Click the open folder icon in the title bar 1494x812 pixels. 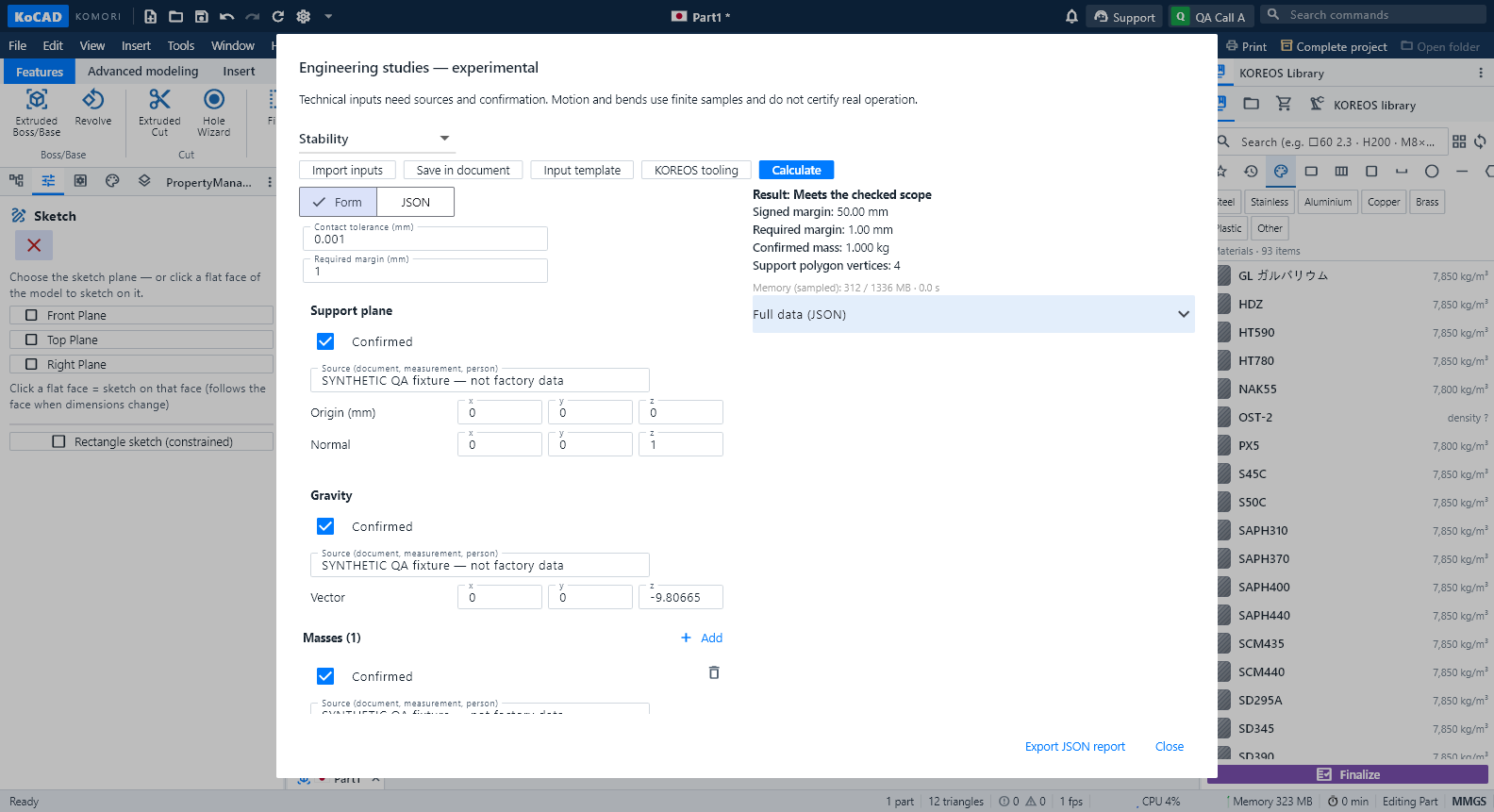pos(176,16)
